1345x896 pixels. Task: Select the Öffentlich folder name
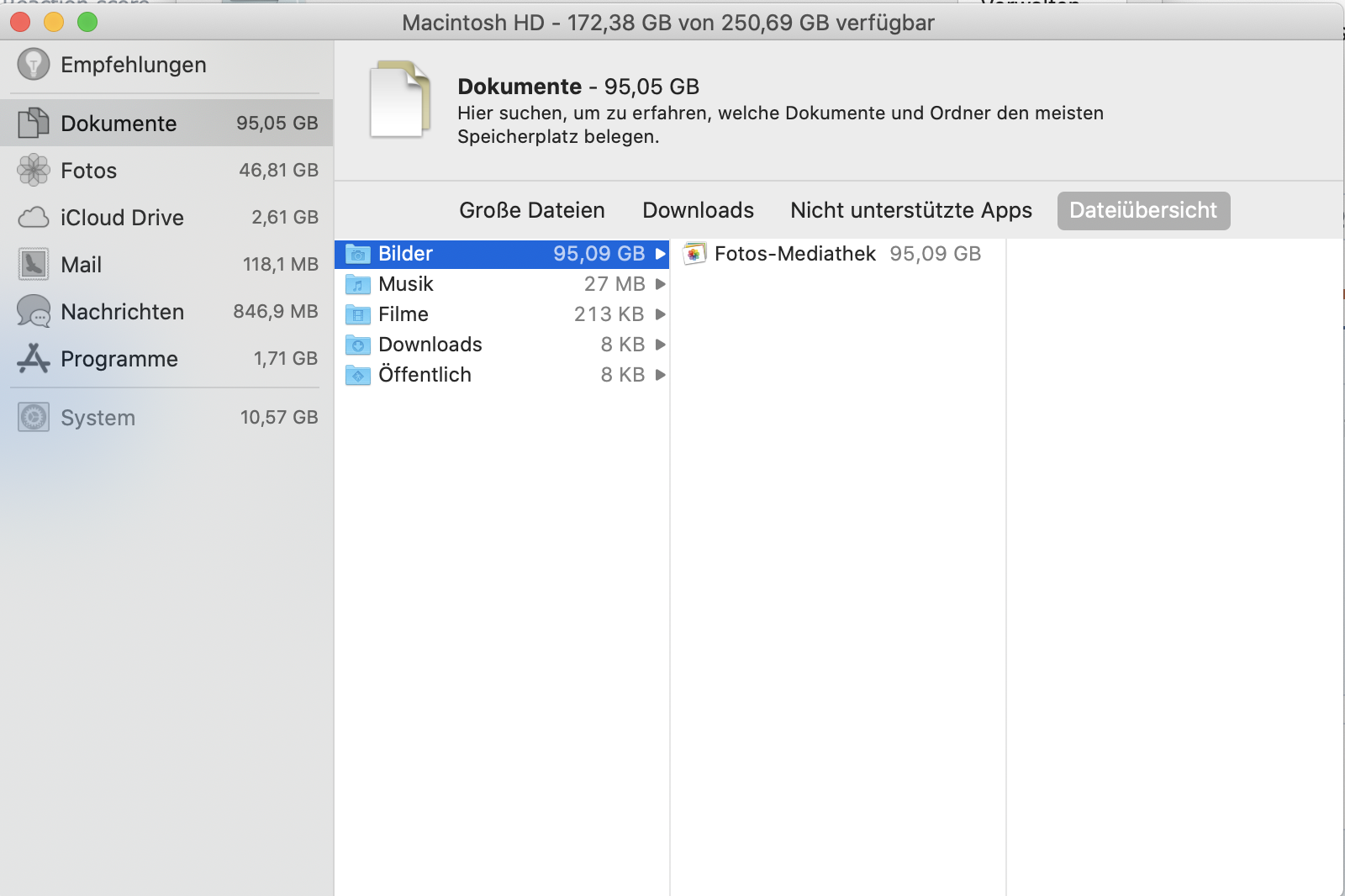[x=425, y=374]
